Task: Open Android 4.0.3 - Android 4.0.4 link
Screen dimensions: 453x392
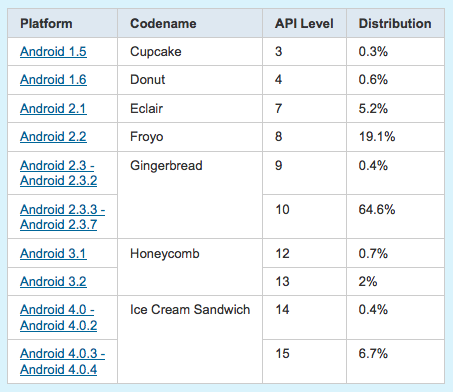Action: click(x=62, y=361)
